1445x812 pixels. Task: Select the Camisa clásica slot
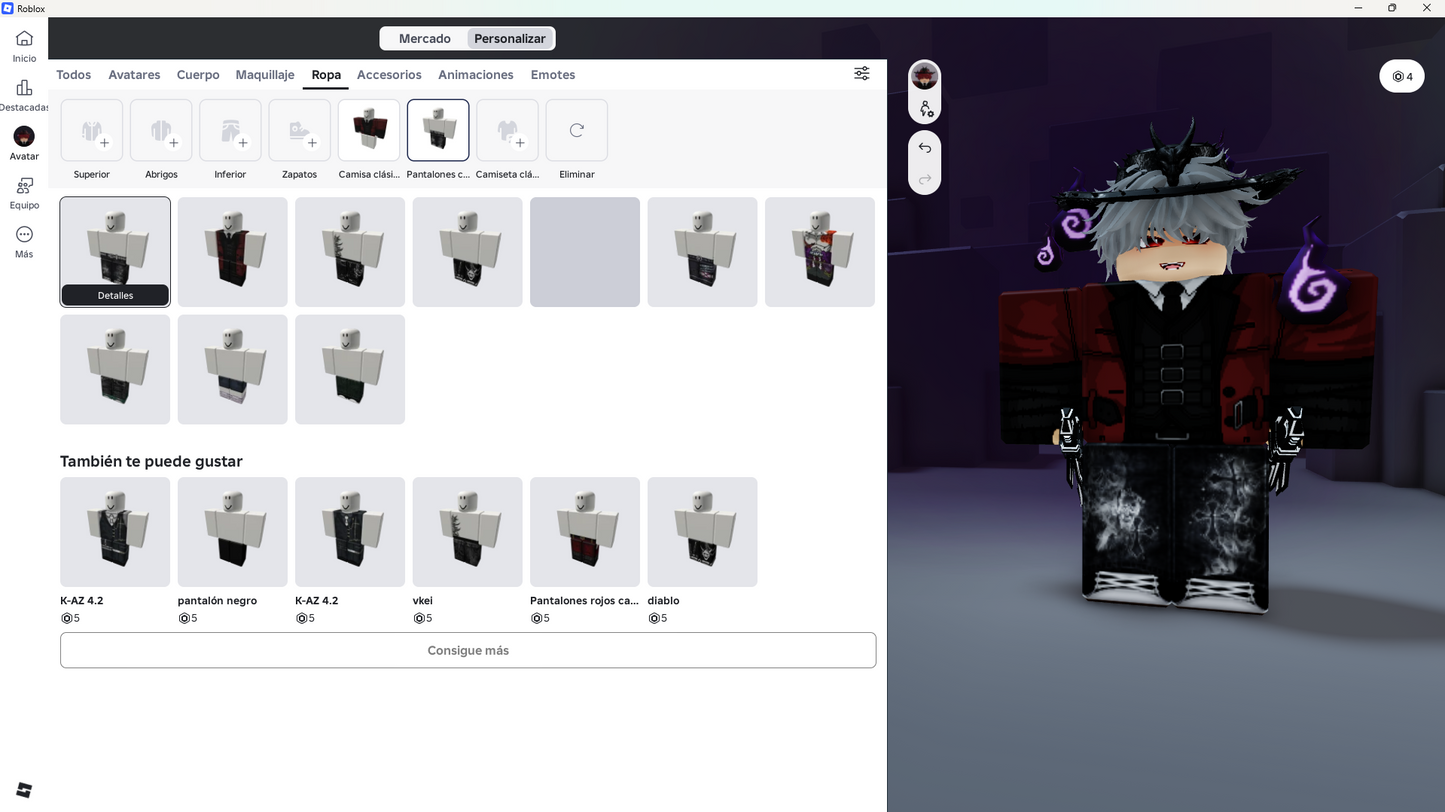tap(369, 130)
